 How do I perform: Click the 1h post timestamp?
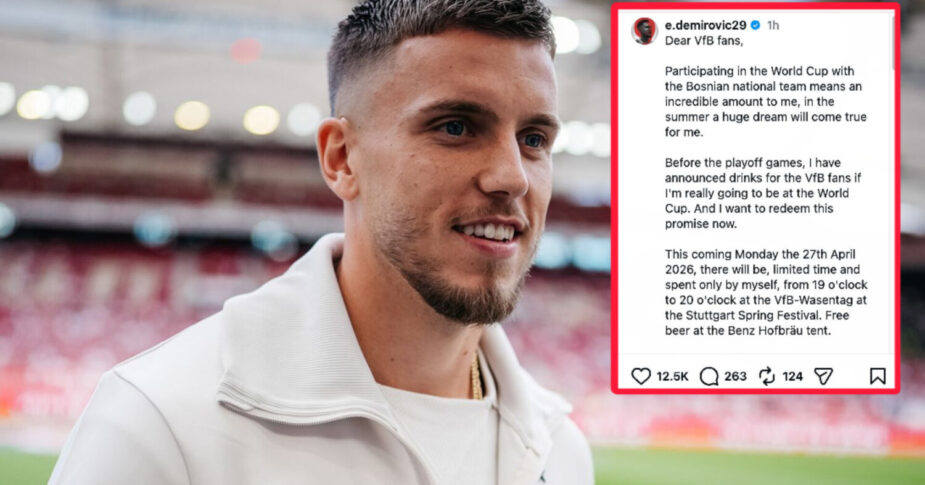tap(773, 25)
